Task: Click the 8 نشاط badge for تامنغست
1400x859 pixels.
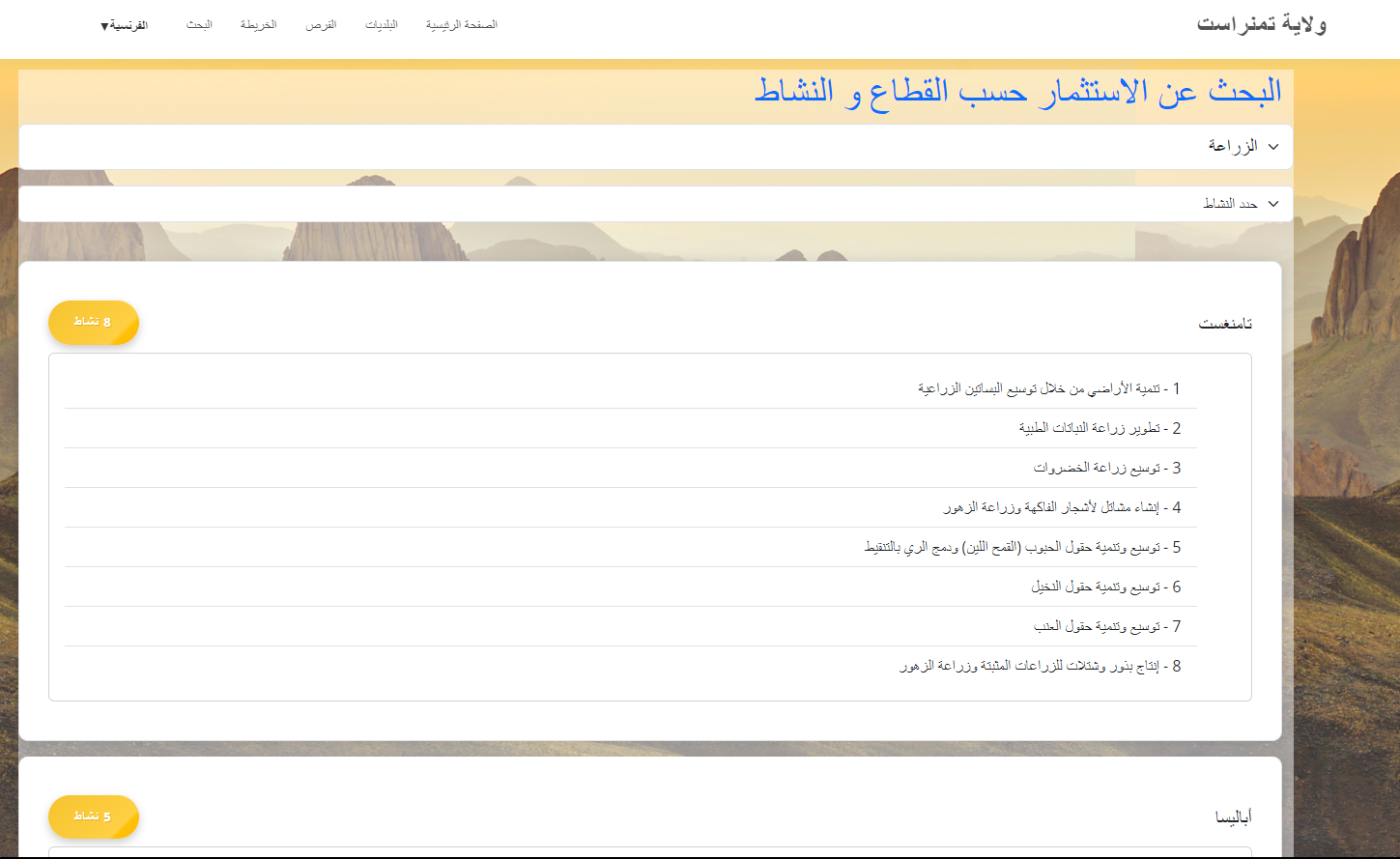Action: coord(94,322)
